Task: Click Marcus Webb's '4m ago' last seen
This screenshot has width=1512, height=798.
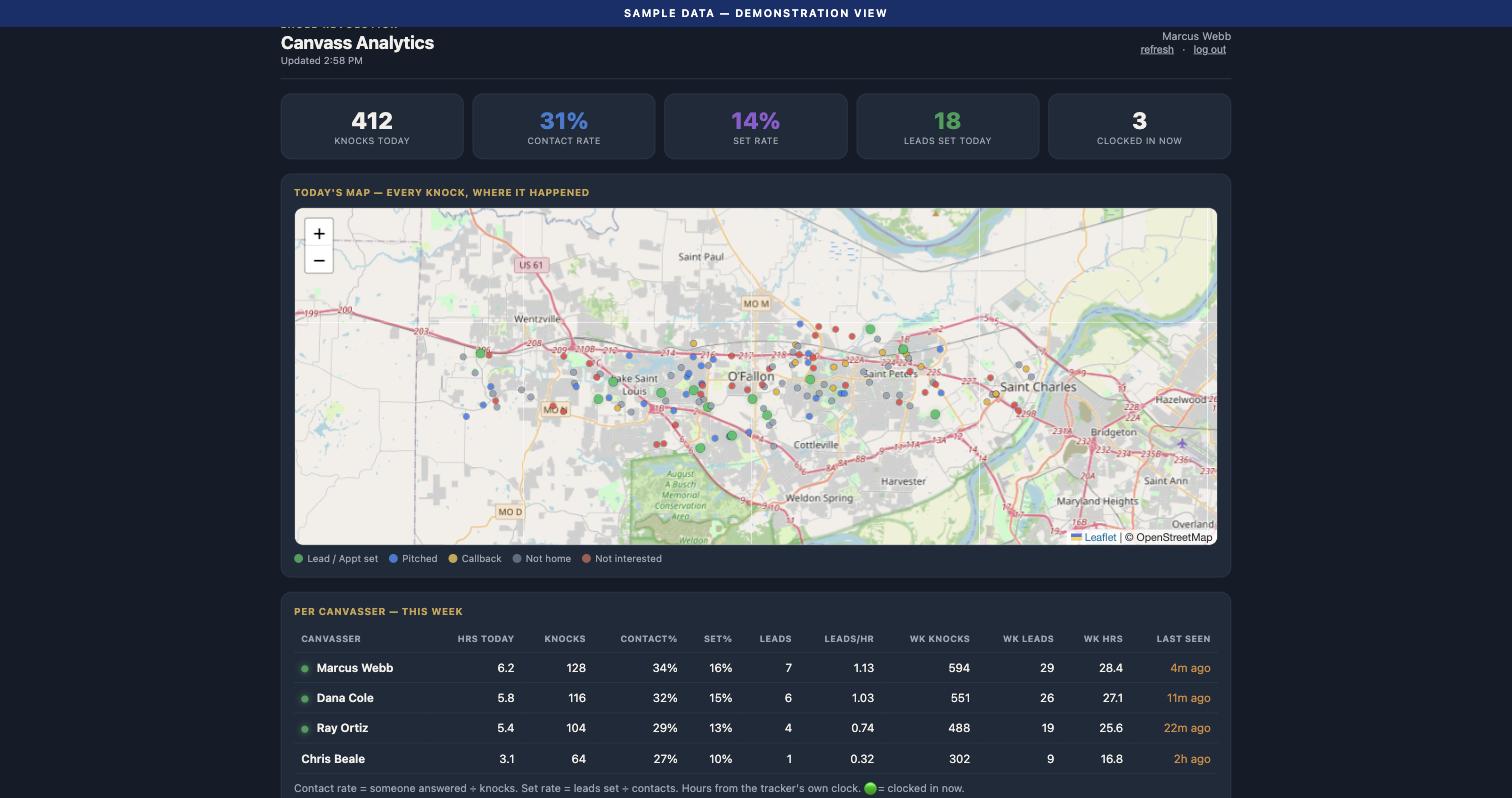Action: point(1190,668)
